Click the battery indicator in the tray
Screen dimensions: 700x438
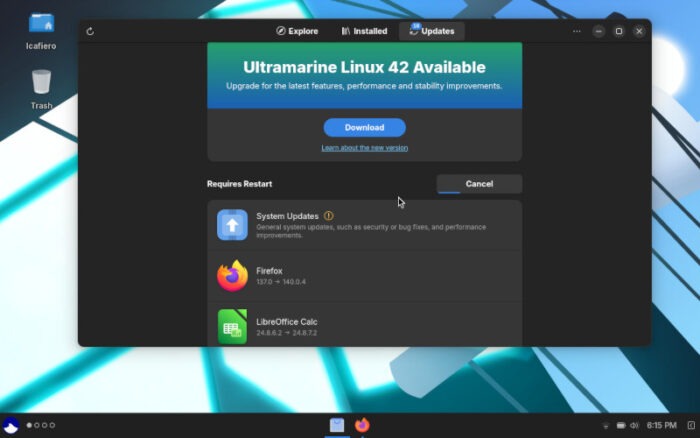(621, 425)
